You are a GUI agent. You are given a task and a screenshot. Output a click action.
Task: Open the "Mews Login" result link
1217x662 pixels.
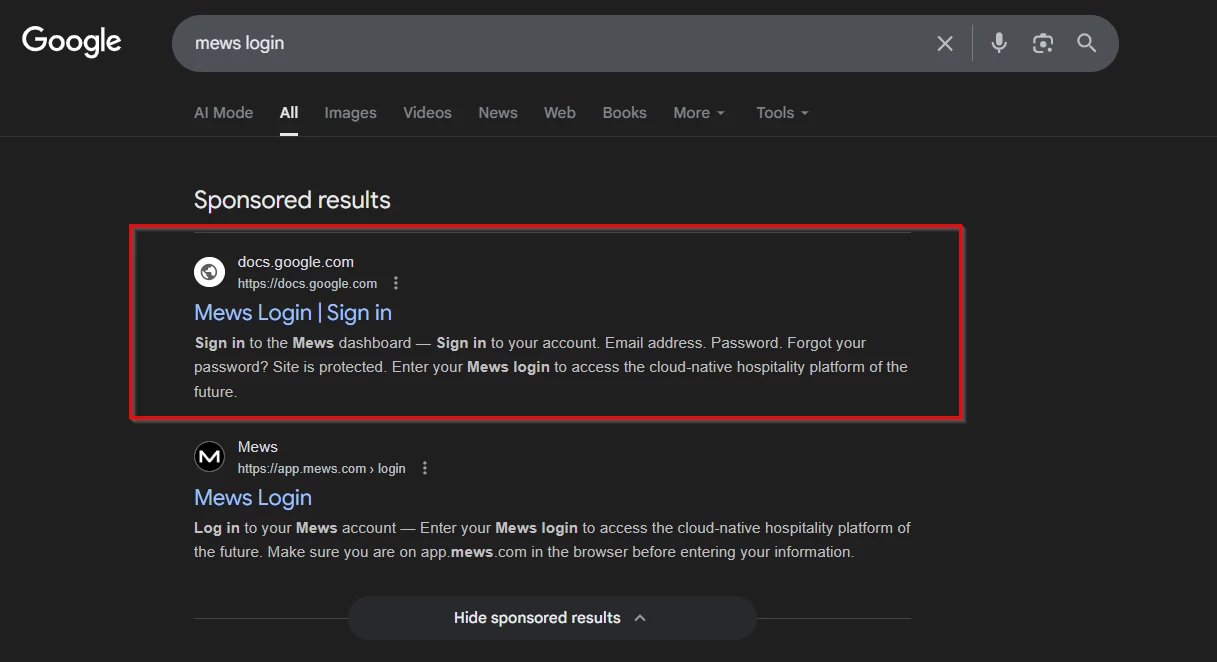252,498
